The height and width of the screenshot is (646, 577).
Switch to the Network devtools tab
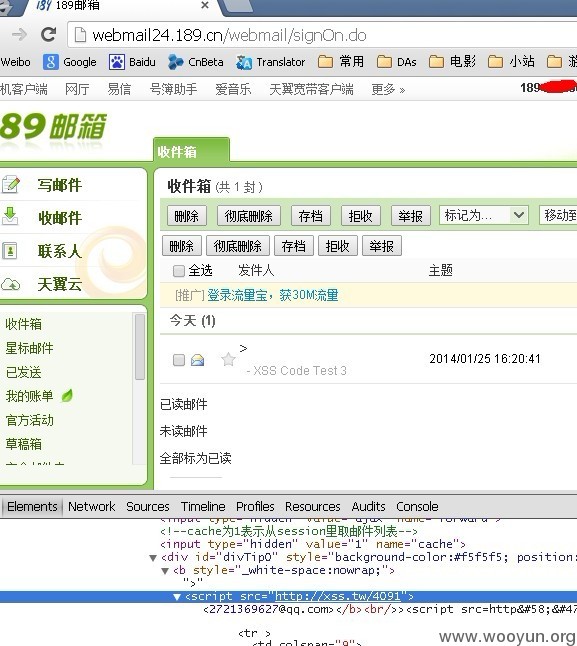pyautogui.click(x=91, y=506)
